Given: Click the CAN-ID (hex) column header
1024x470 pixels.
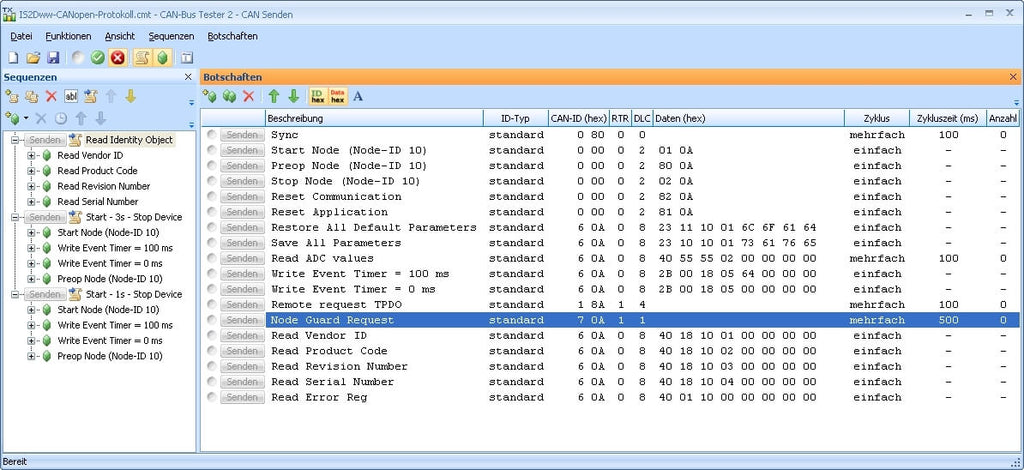Looking at the screenshot, I should point(579,118).
